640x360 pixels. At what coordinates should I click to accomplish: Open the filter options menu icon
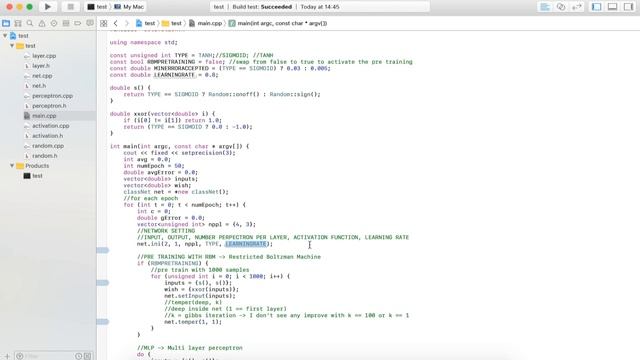tap(19, 356)
